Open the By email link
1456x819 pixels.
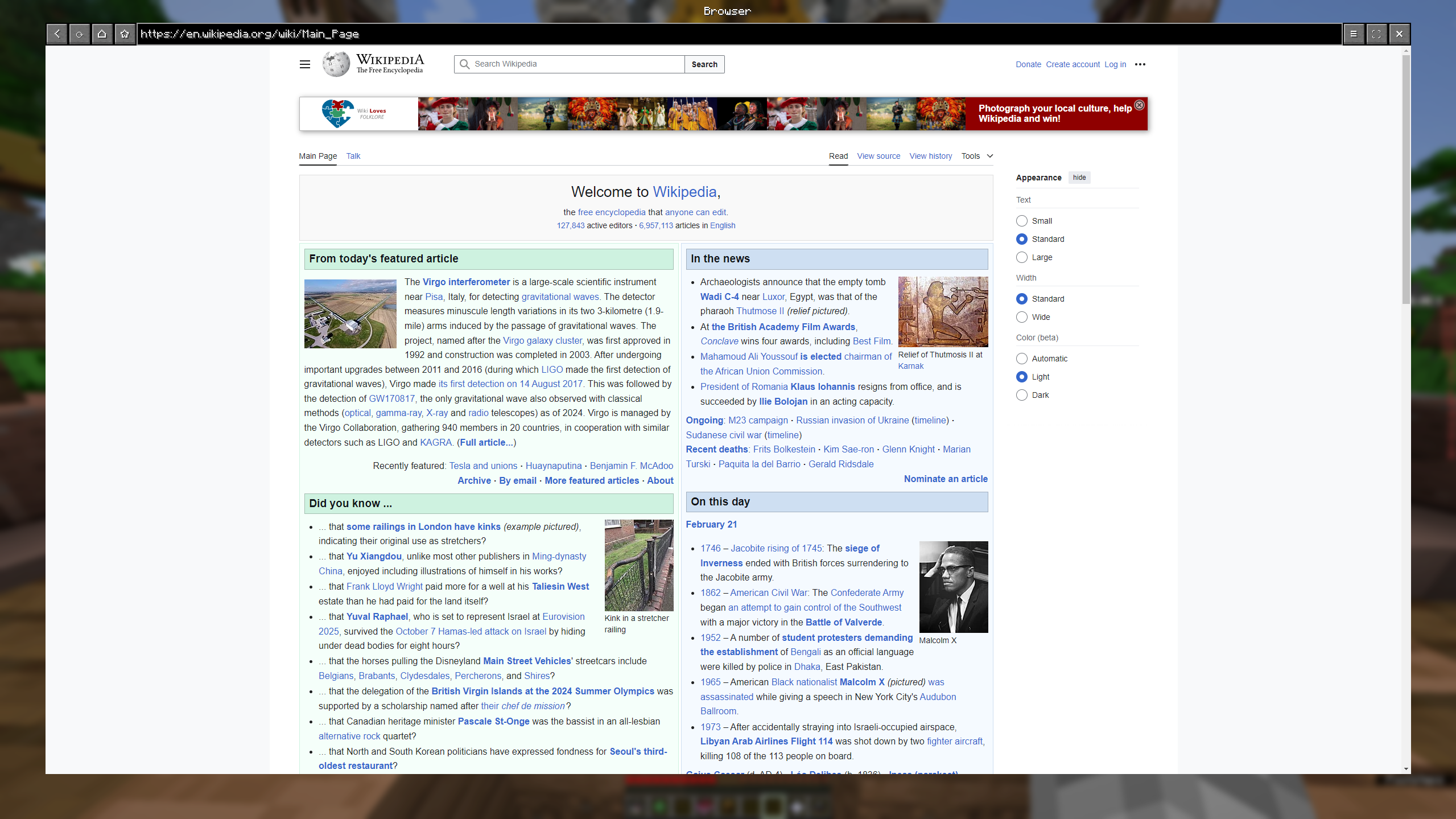pos(518,480)
